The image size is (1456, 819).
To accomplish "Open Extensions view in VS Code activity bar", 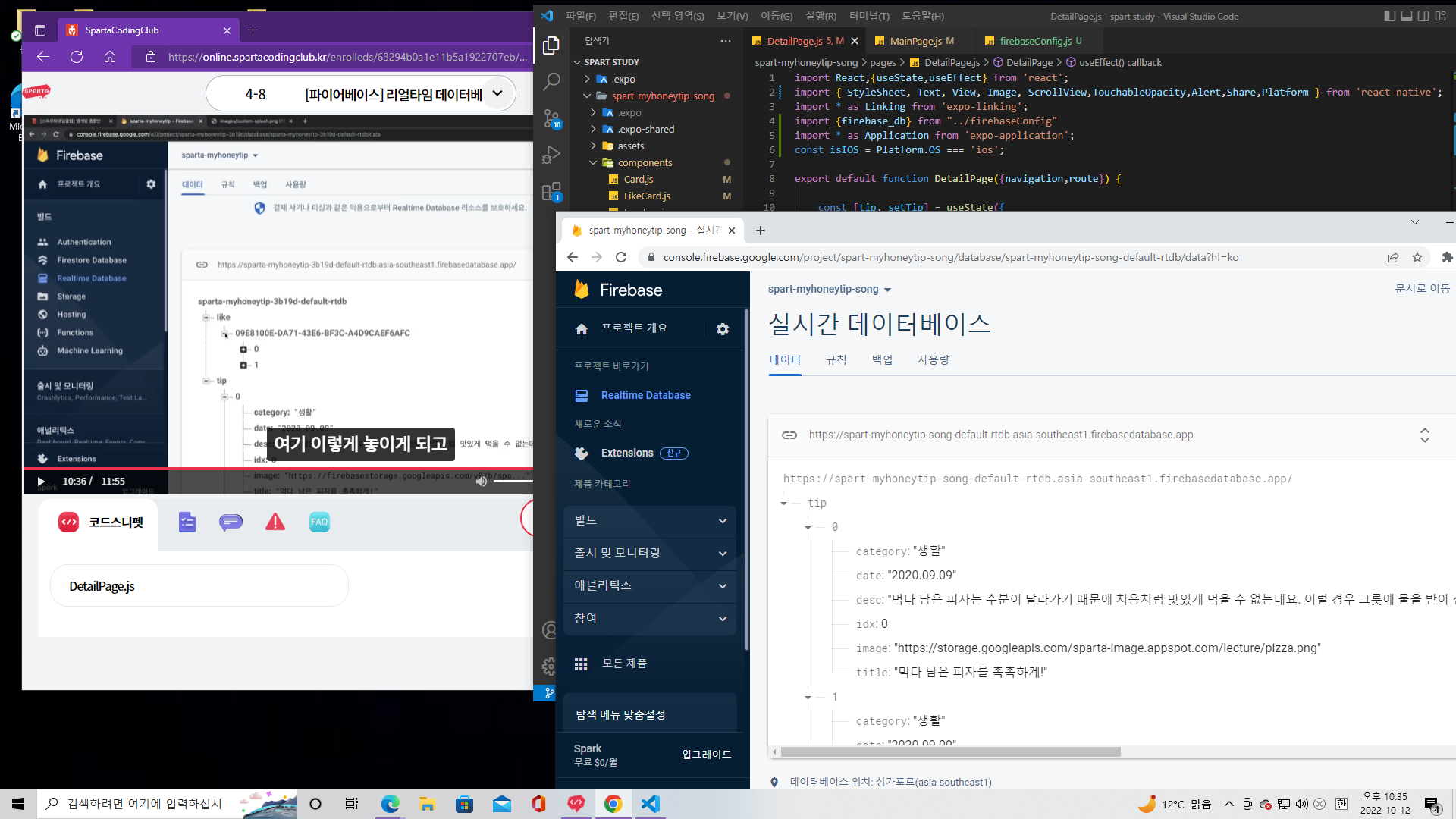I will [x=551, y=191].
